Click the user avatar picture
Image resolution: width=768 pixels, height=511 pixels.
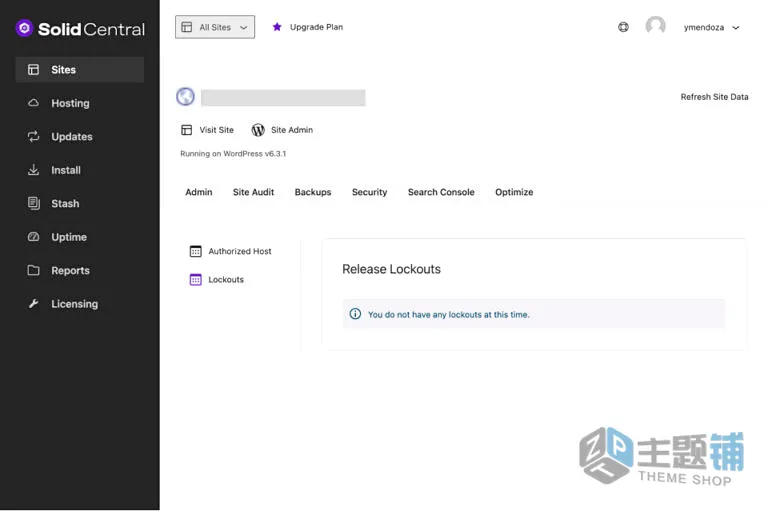[655, 26]
